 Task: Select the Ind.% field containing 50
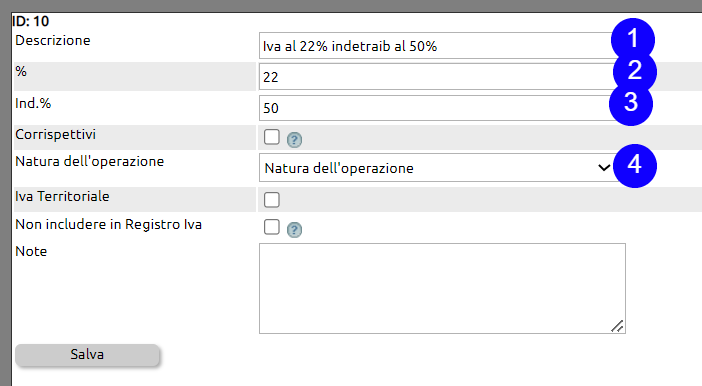pos(438,108)
